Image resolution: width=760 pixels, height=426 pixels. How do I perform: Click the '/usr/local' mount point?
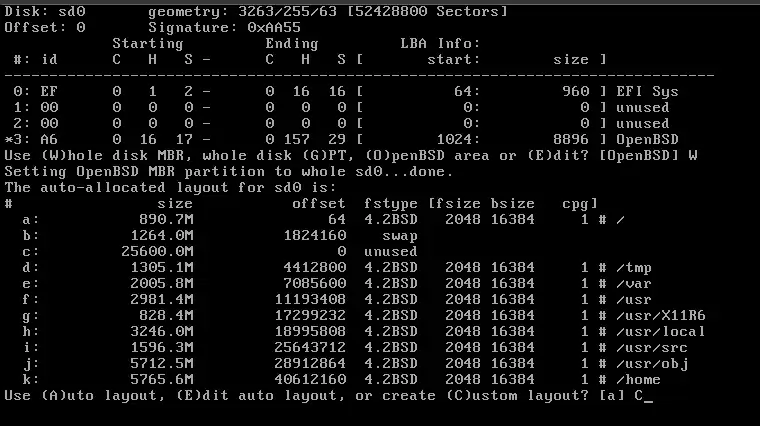click(x=661, y=331)
